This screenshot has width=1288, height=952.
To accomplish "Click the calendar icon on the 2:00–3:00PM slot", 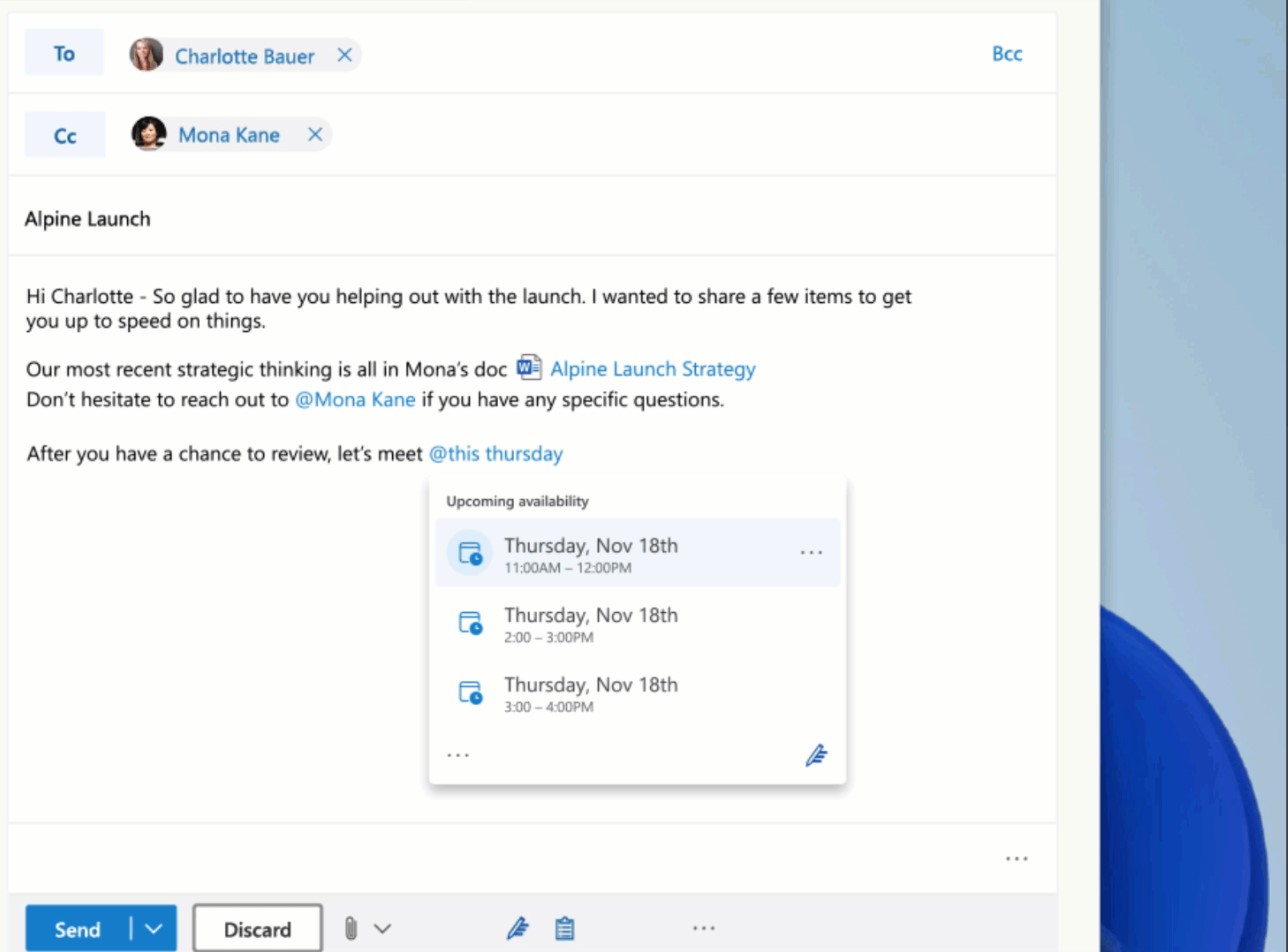I will click(470, 622).
